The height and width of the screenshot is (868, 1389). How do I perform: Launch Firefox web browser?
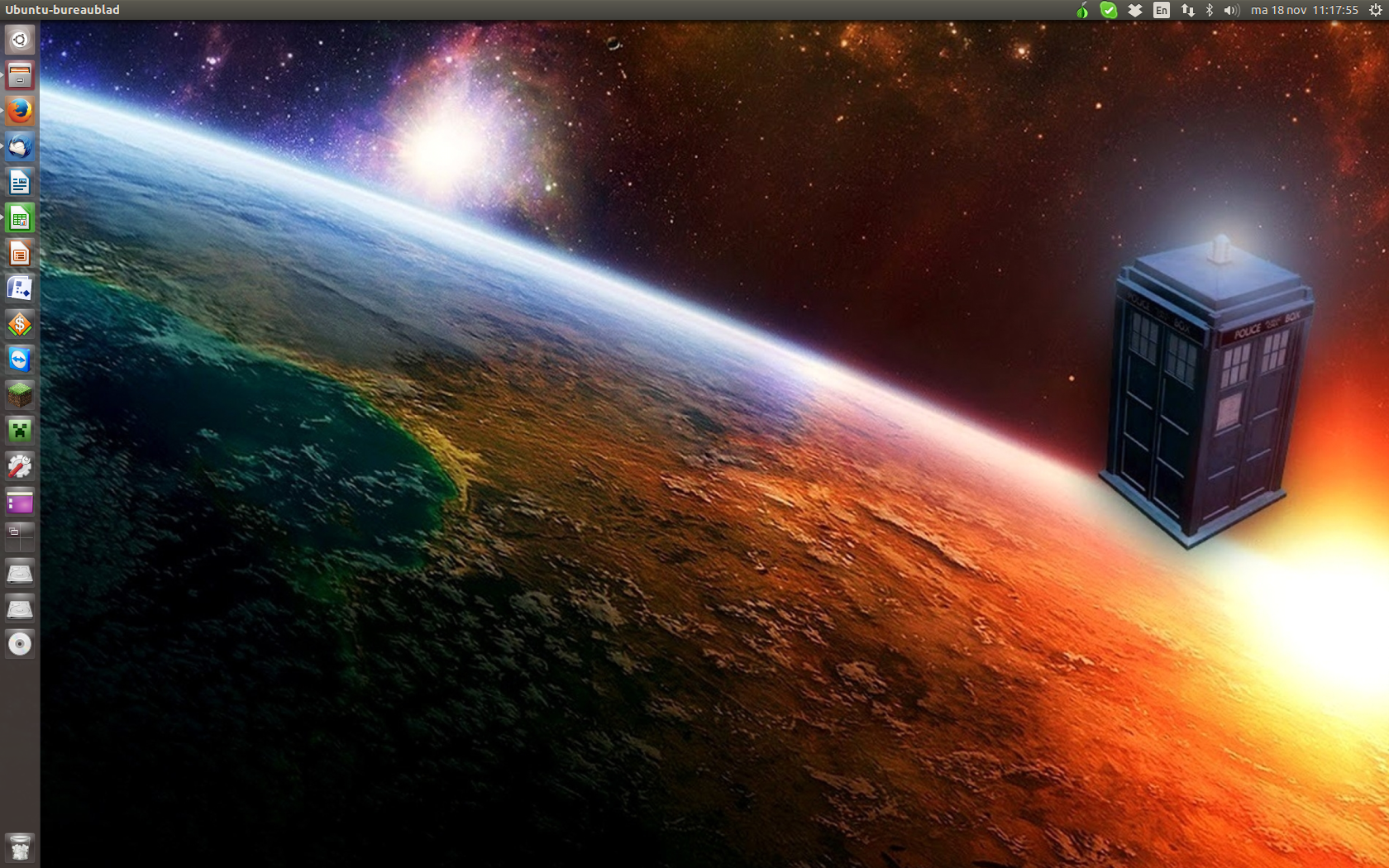tap(20, 111)
